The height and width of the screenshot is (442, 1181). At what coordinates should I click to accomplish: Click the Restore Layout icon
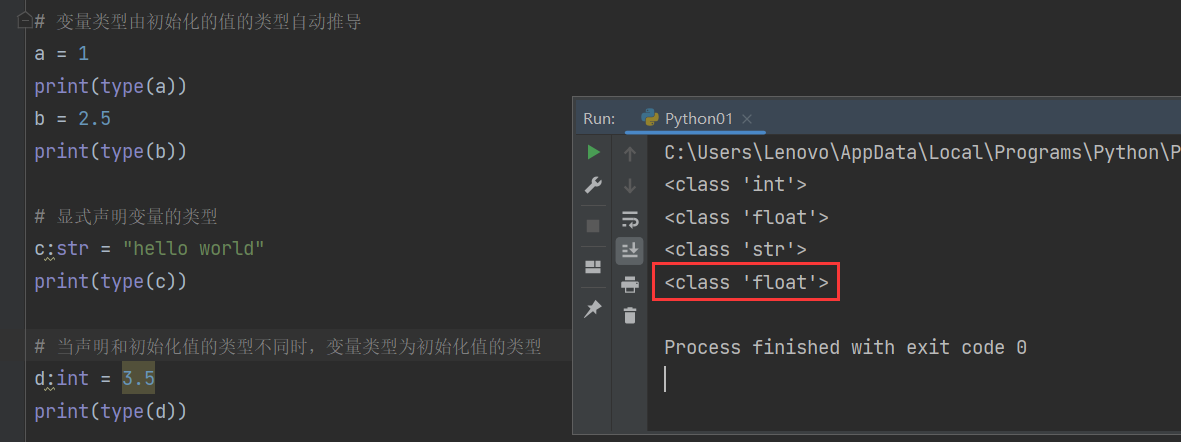[x=594, y=267]
